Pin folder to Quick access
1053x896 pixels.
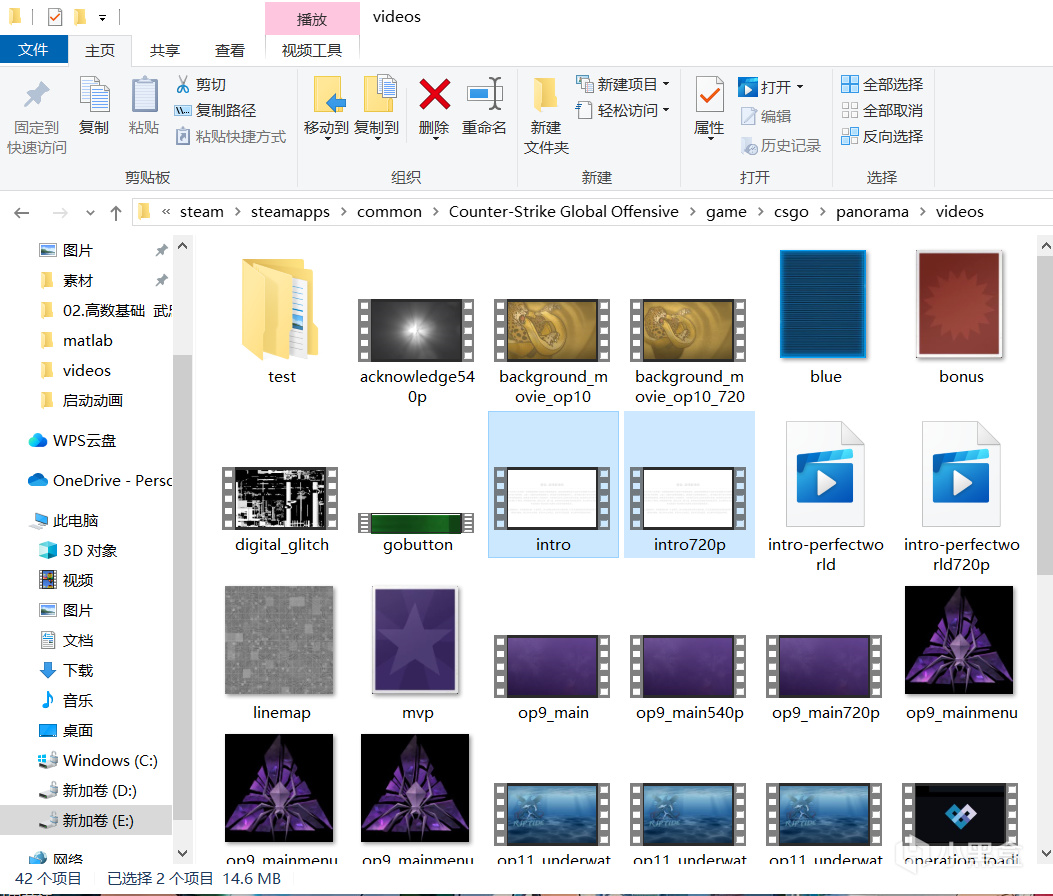(x=36, y=117)
